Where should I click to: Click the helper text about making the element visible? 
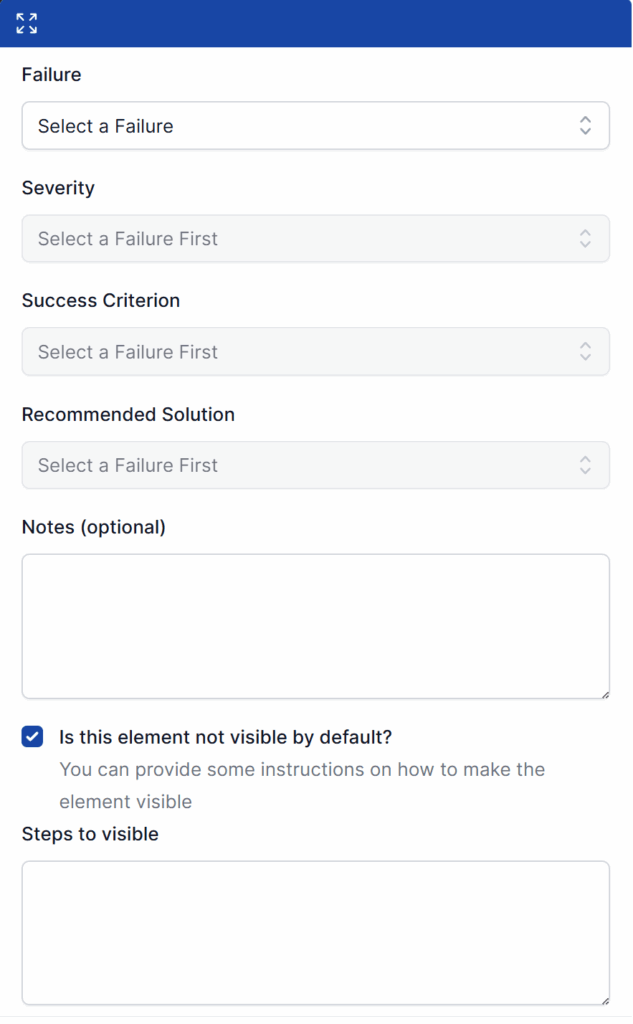[x=300, y=785]
